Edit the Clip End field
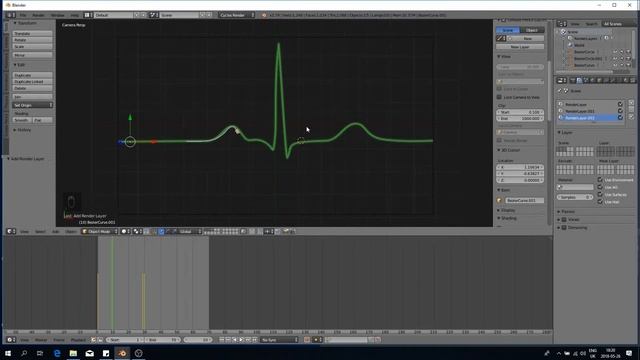 click(x=520, y=118)
